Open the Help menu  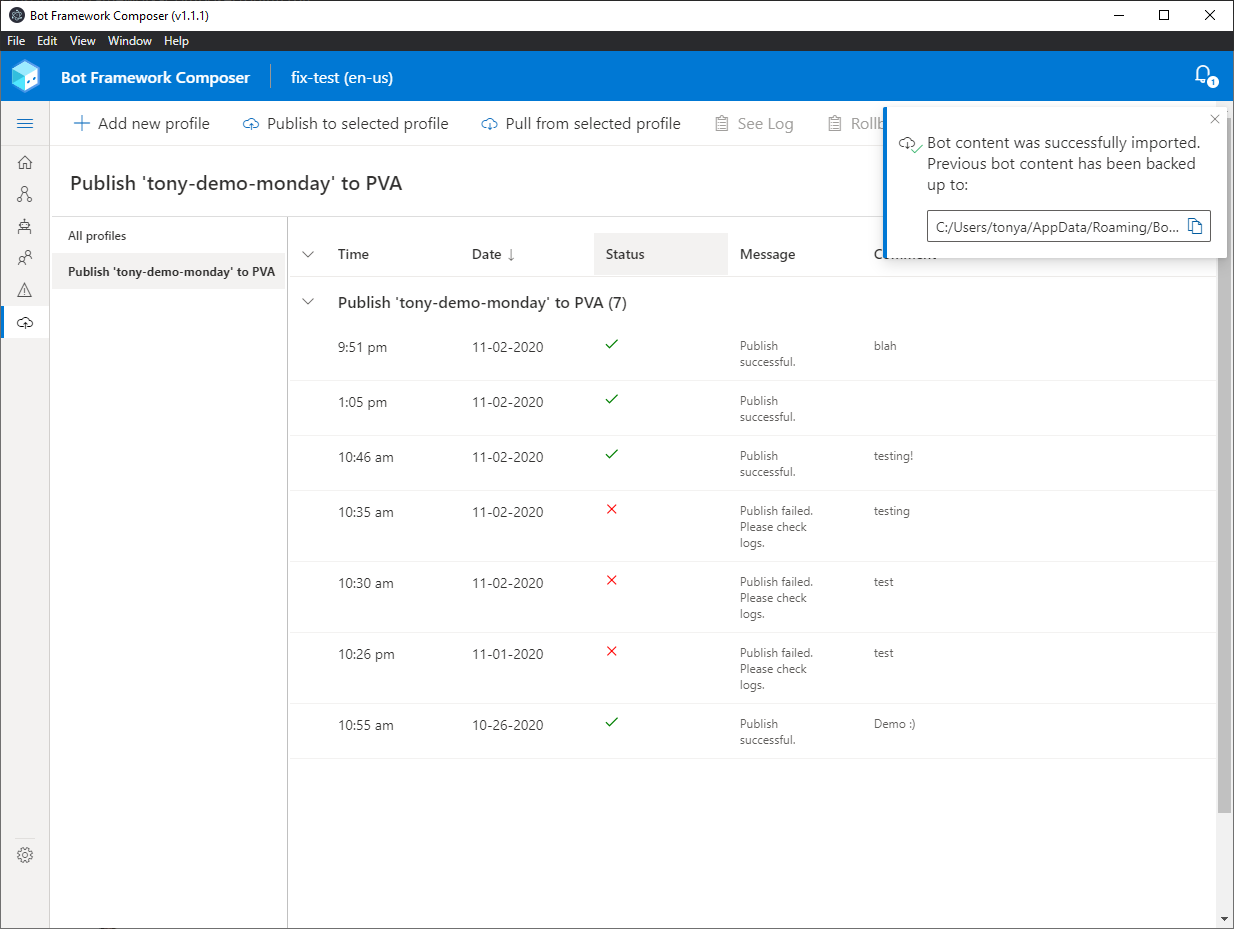point(176,41)
